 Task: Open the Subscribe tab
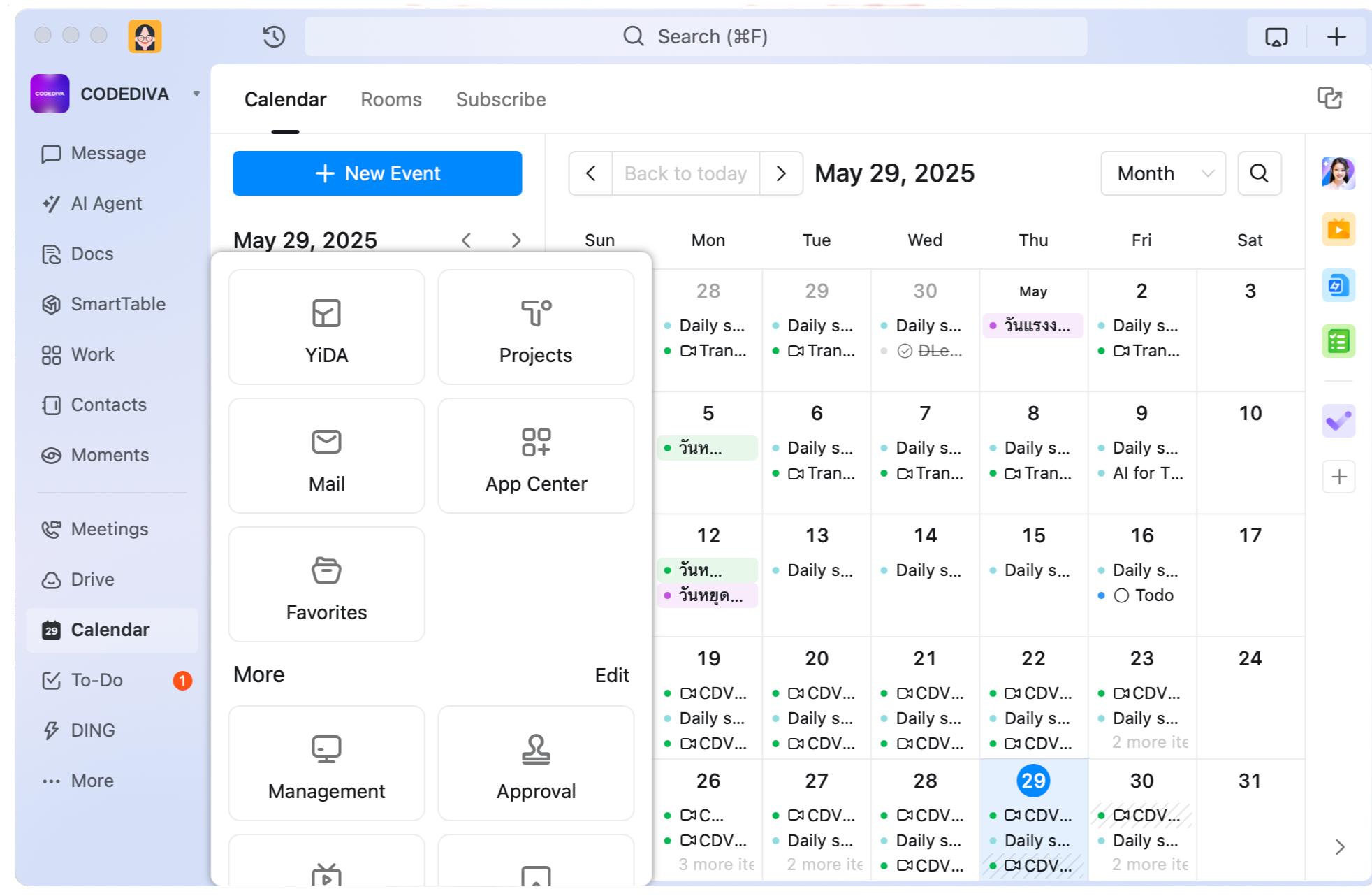pyautogui.click(x=500, y=99)
